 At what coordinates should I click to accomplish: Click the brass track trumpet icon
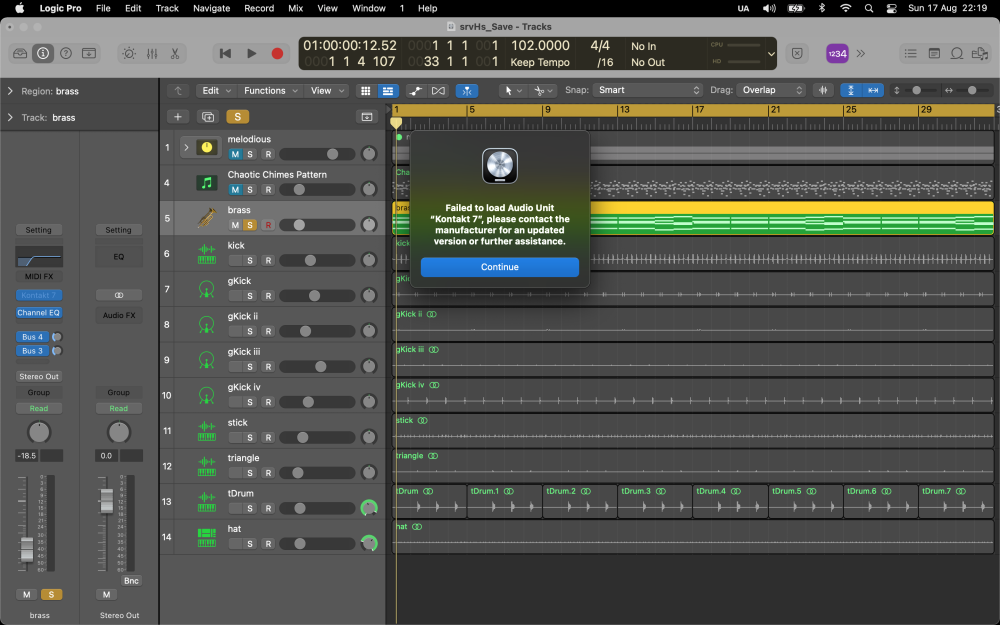[206, 218]
